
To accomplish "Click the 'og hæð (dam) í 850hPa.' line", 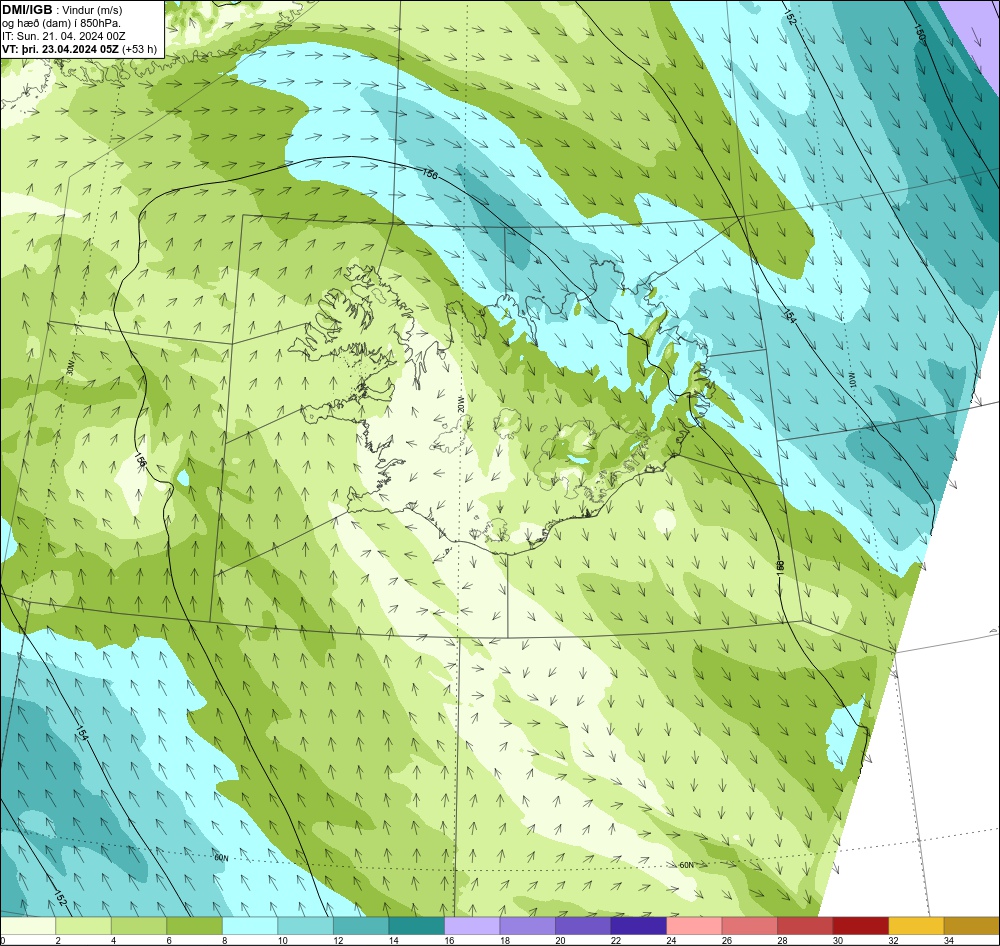I will (x=61, y=23).
